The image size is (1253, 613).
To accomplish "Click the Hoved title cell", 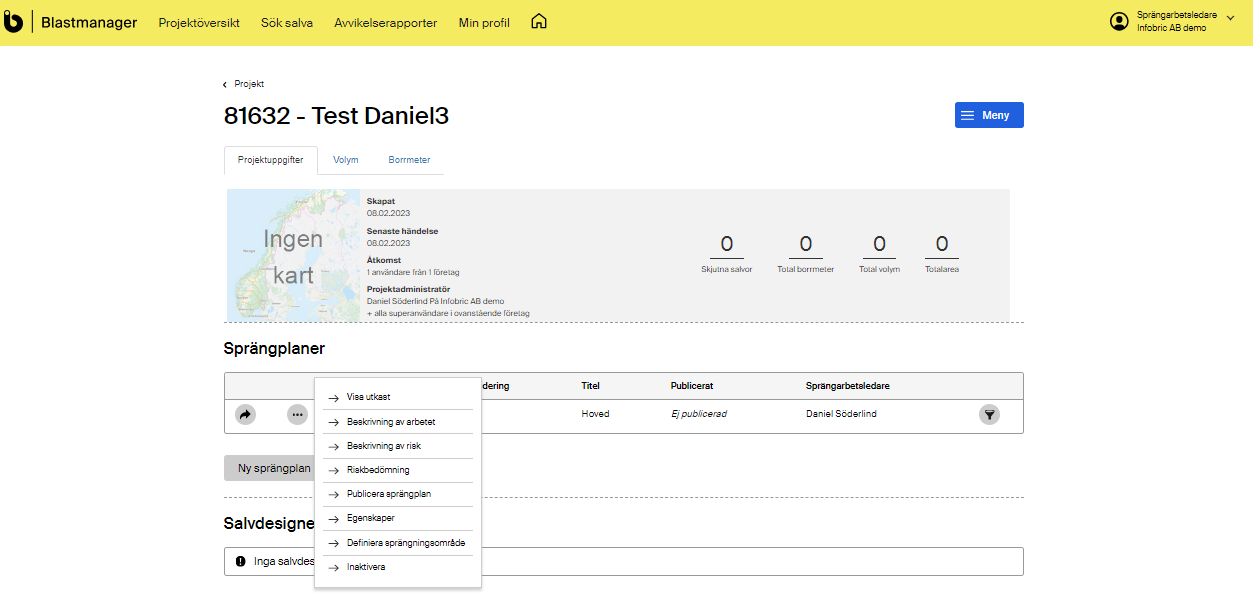I will (595, 414).
